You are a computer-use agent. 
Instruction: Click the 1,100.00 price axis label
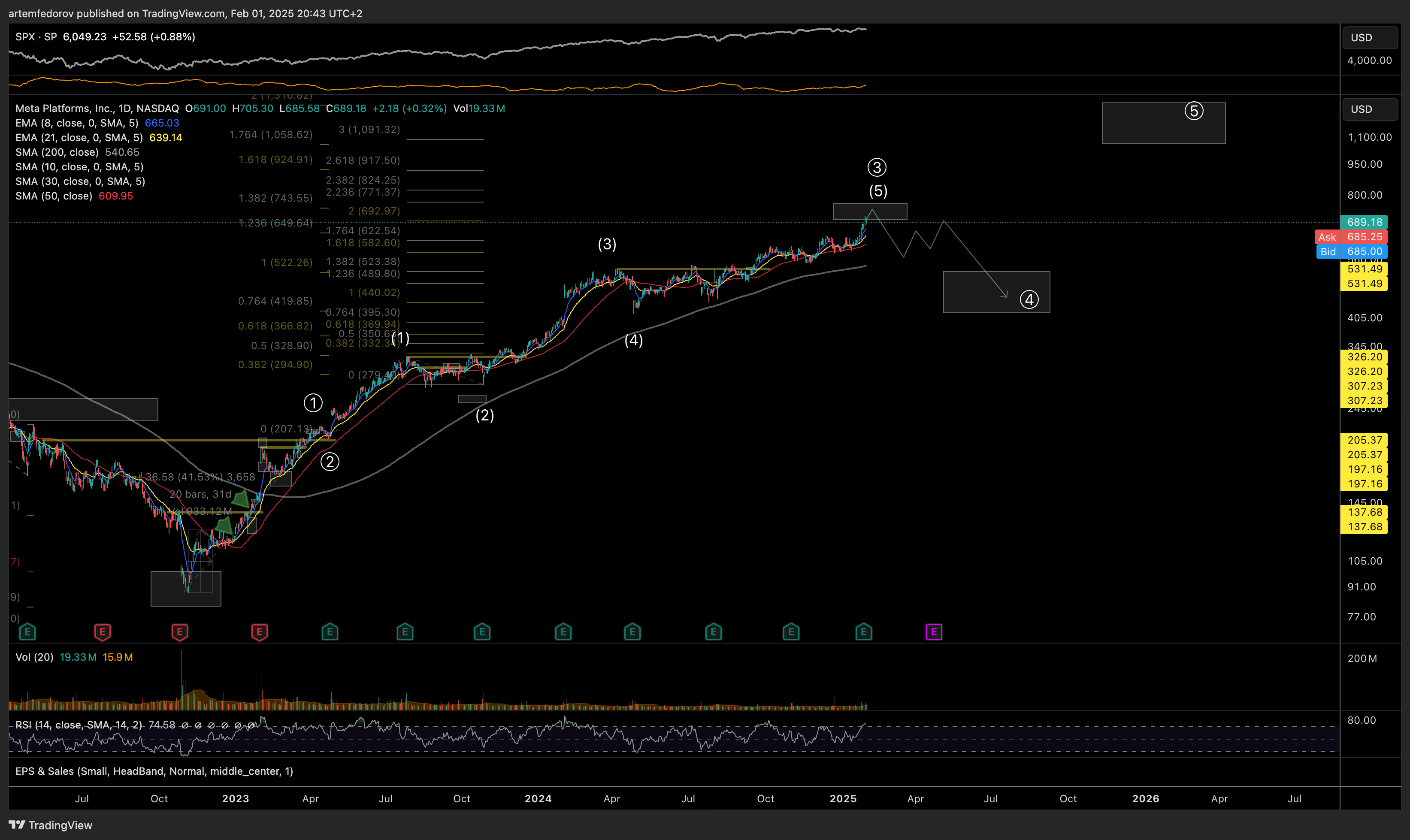pyautogui.click(x=1369, y=138)
